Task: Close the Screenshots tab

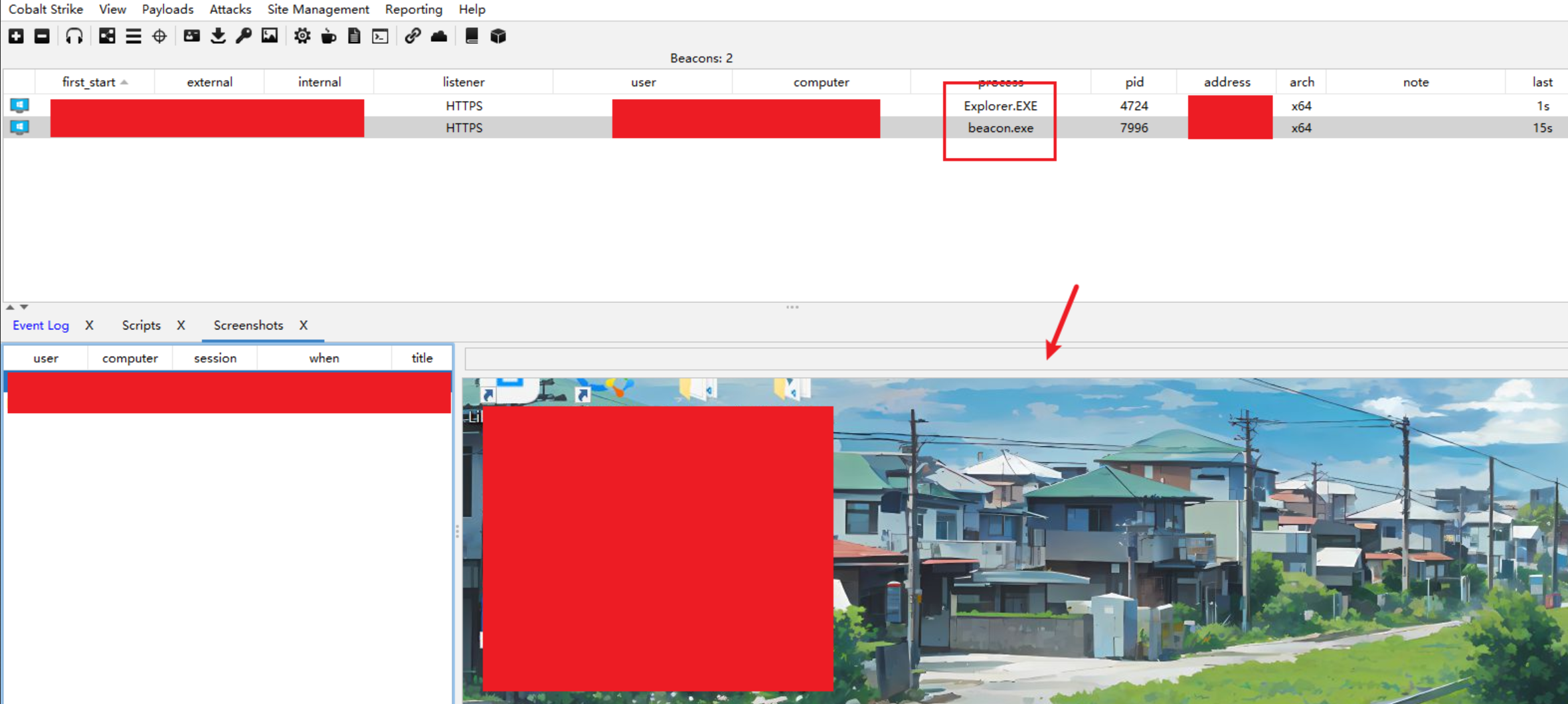Action: (x=304, y=325)
